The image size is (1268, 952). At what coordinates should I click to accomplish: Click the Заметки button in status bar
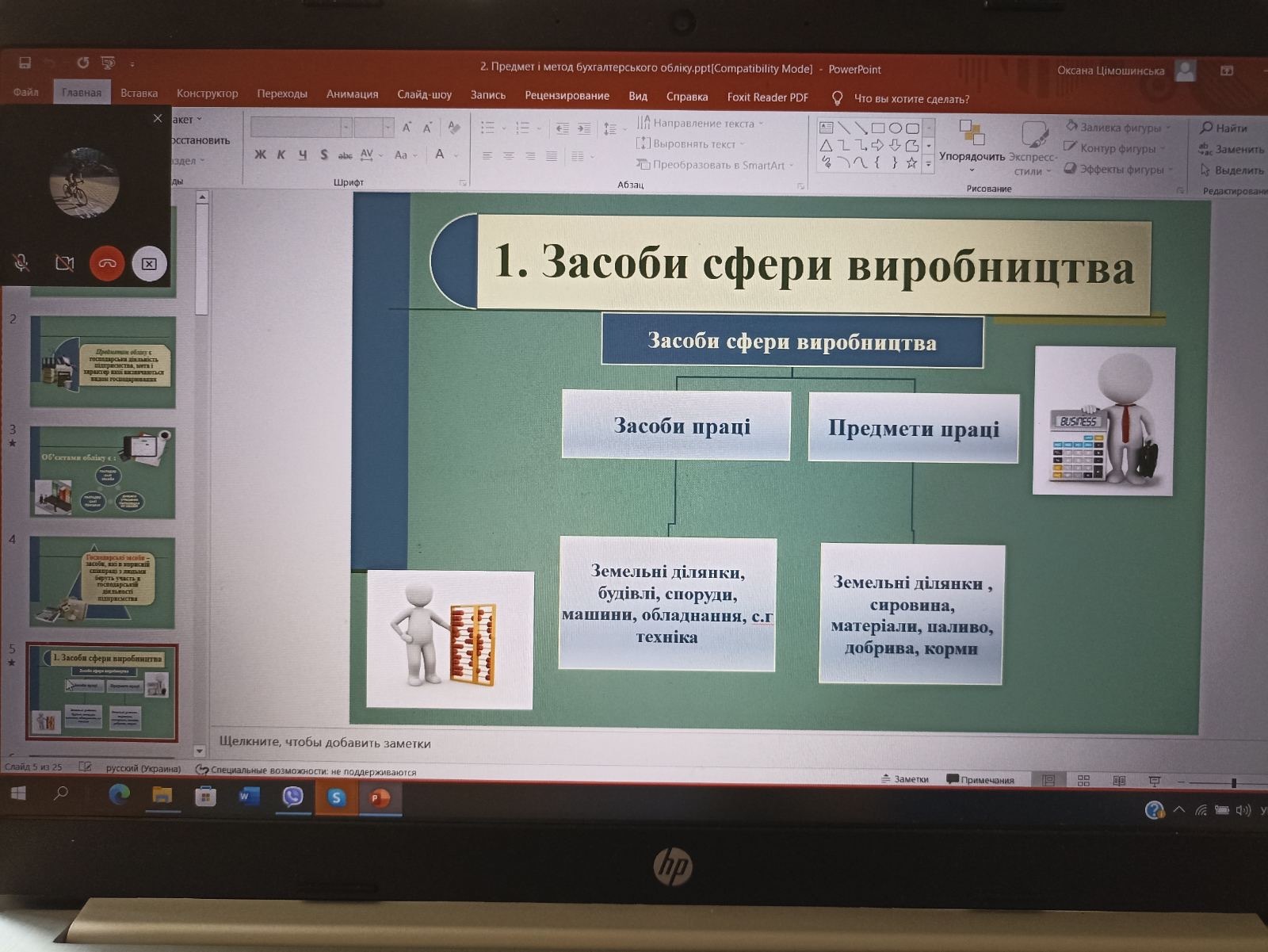coord(905,779)
